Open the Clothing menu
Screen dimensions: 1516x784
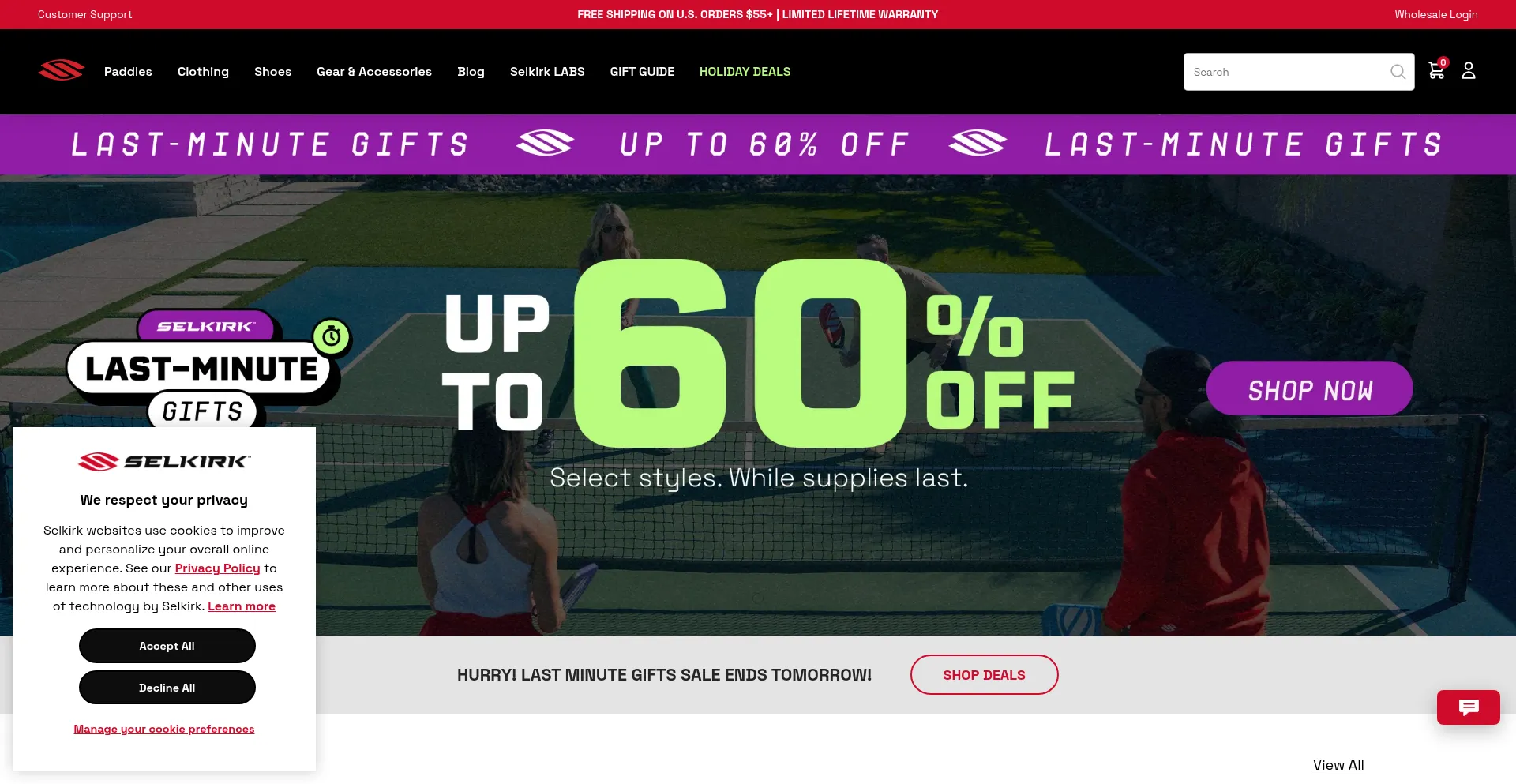coord(203,72)
